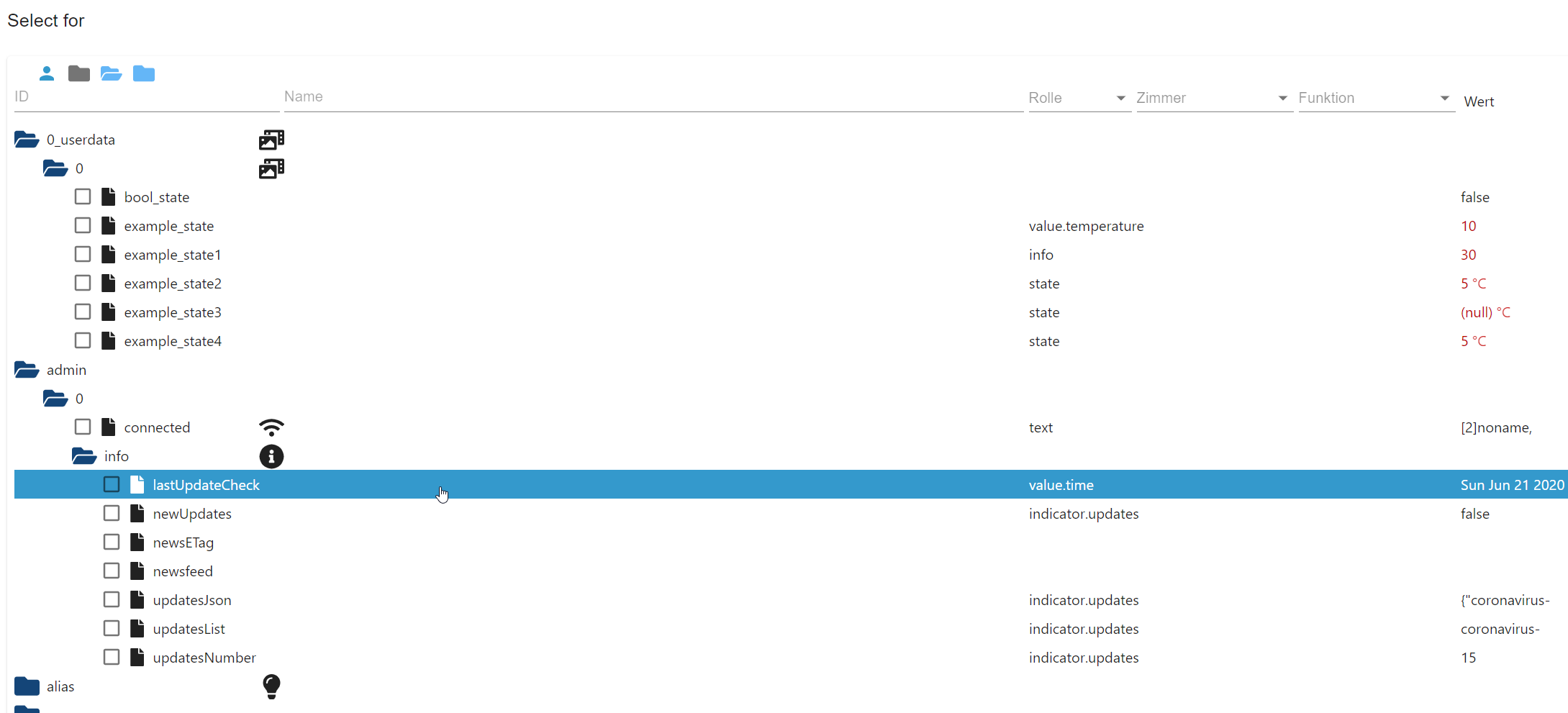
Task: Click the Wert column header
Action: (1479, 101)
